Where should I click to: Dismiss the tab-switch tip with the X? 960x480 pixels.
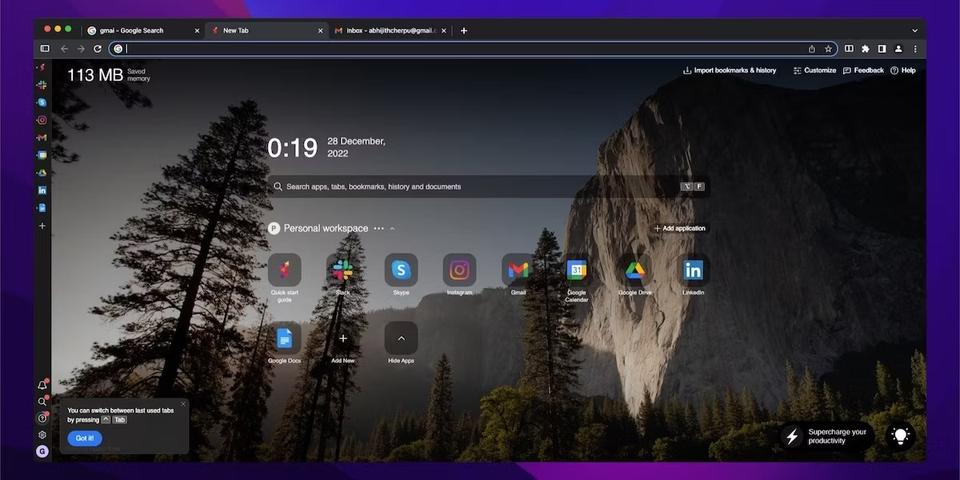point(182,404)
